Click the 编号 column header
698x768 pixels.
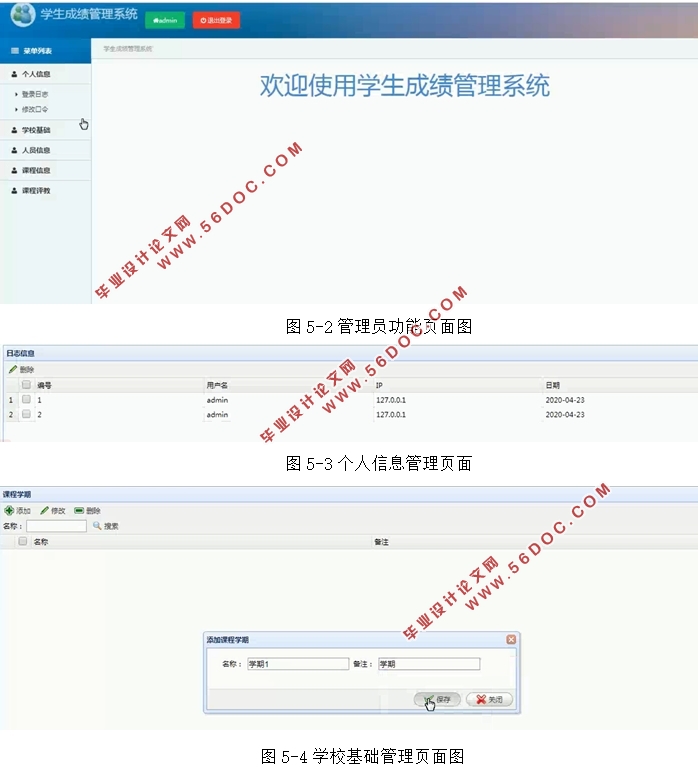pyautogui.click(x=44, y=385)
